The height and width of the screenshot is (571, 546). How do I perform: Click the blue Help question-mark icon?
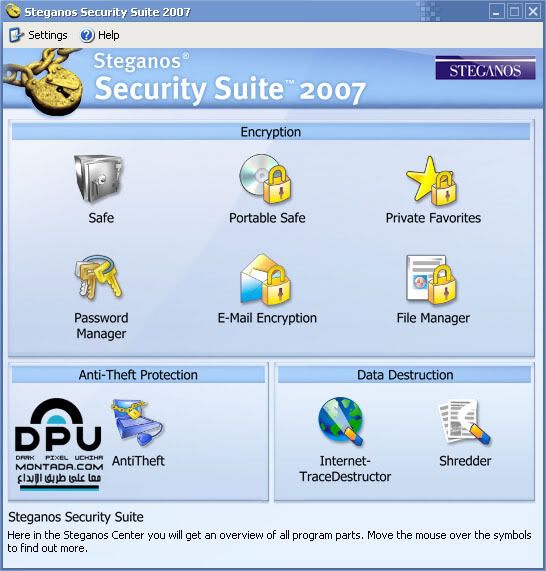coord(87,35)
